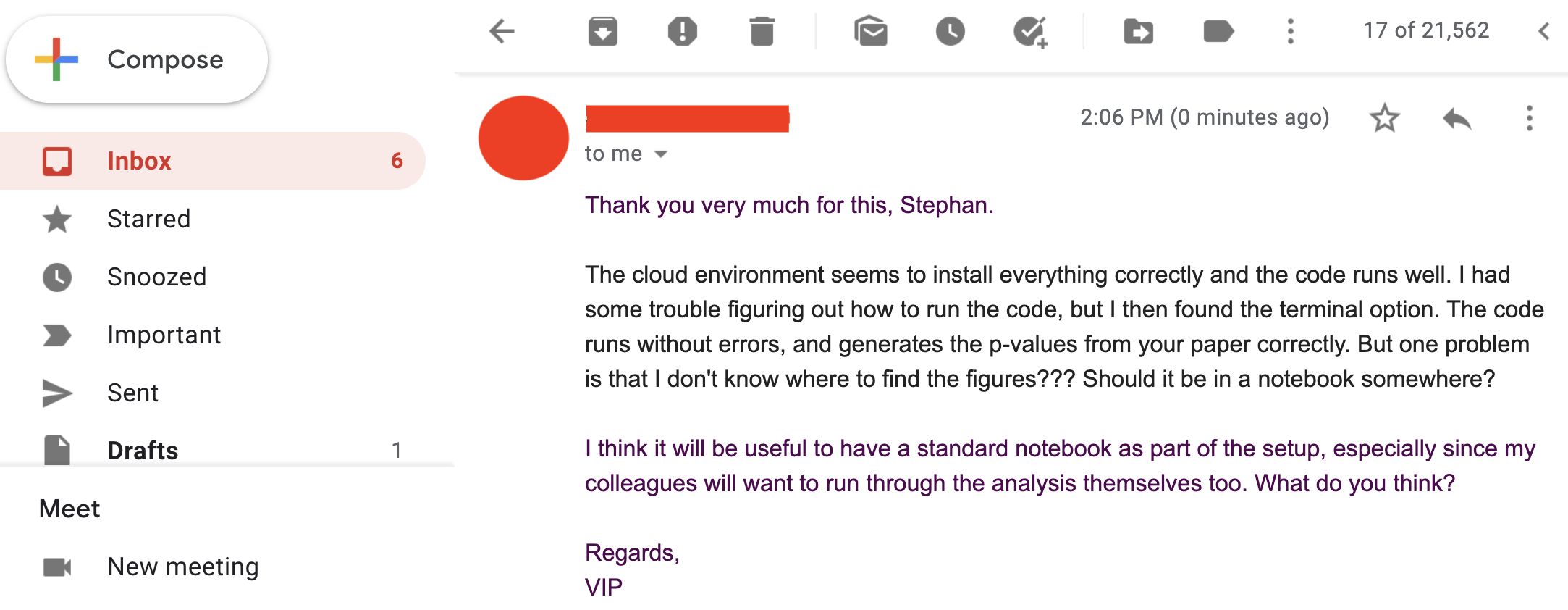Start a New meeting
The height and width of the screenshot is (610, 1568).
click(x=182, y=567)
